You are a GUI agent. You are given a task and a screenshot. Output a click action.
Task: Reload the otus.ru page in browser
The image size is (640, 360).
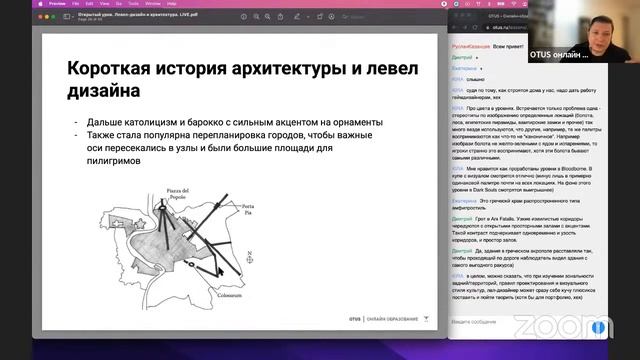tap(475, 27)
